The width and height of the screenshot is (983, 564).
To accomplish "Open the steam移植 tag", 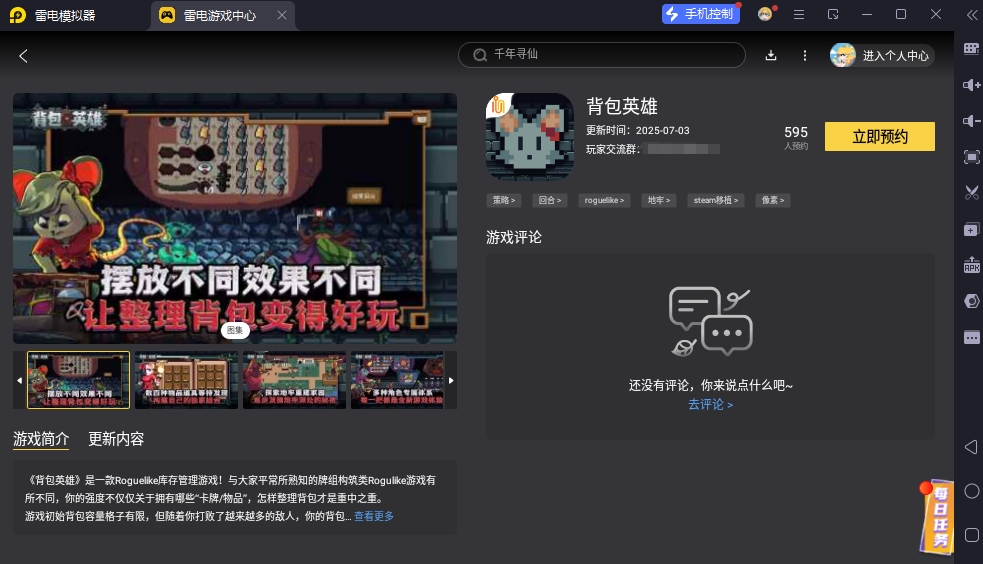I will (x=716, y=200).
